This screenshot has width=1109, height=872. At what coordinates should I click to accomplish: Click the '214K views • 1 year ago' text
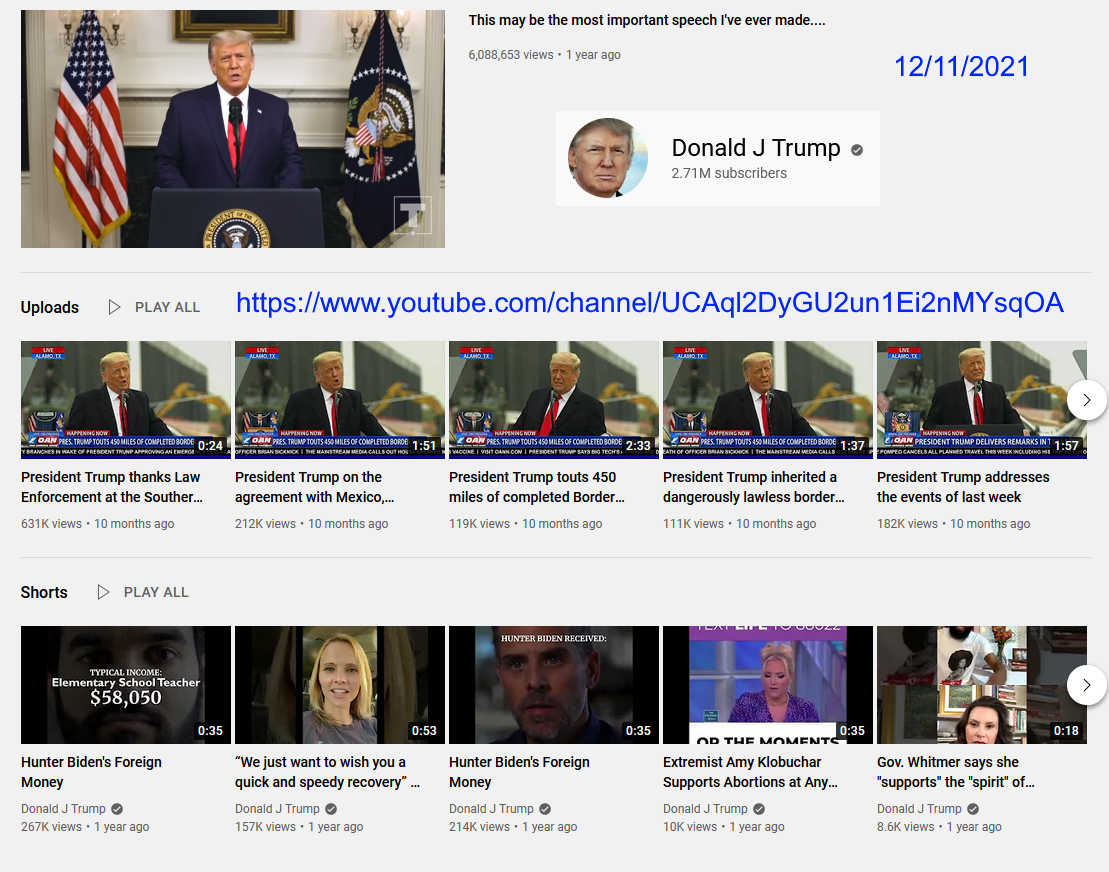513,827
